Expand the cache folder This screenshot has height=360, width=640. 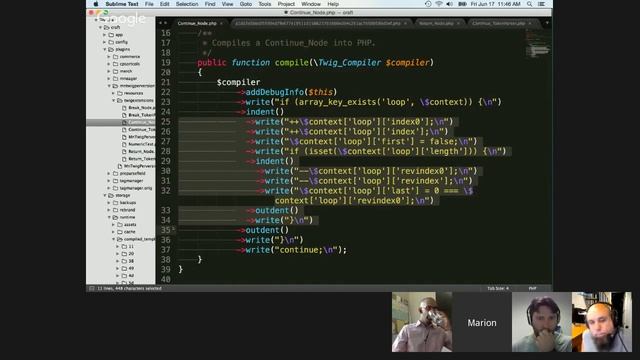(113, 232)
